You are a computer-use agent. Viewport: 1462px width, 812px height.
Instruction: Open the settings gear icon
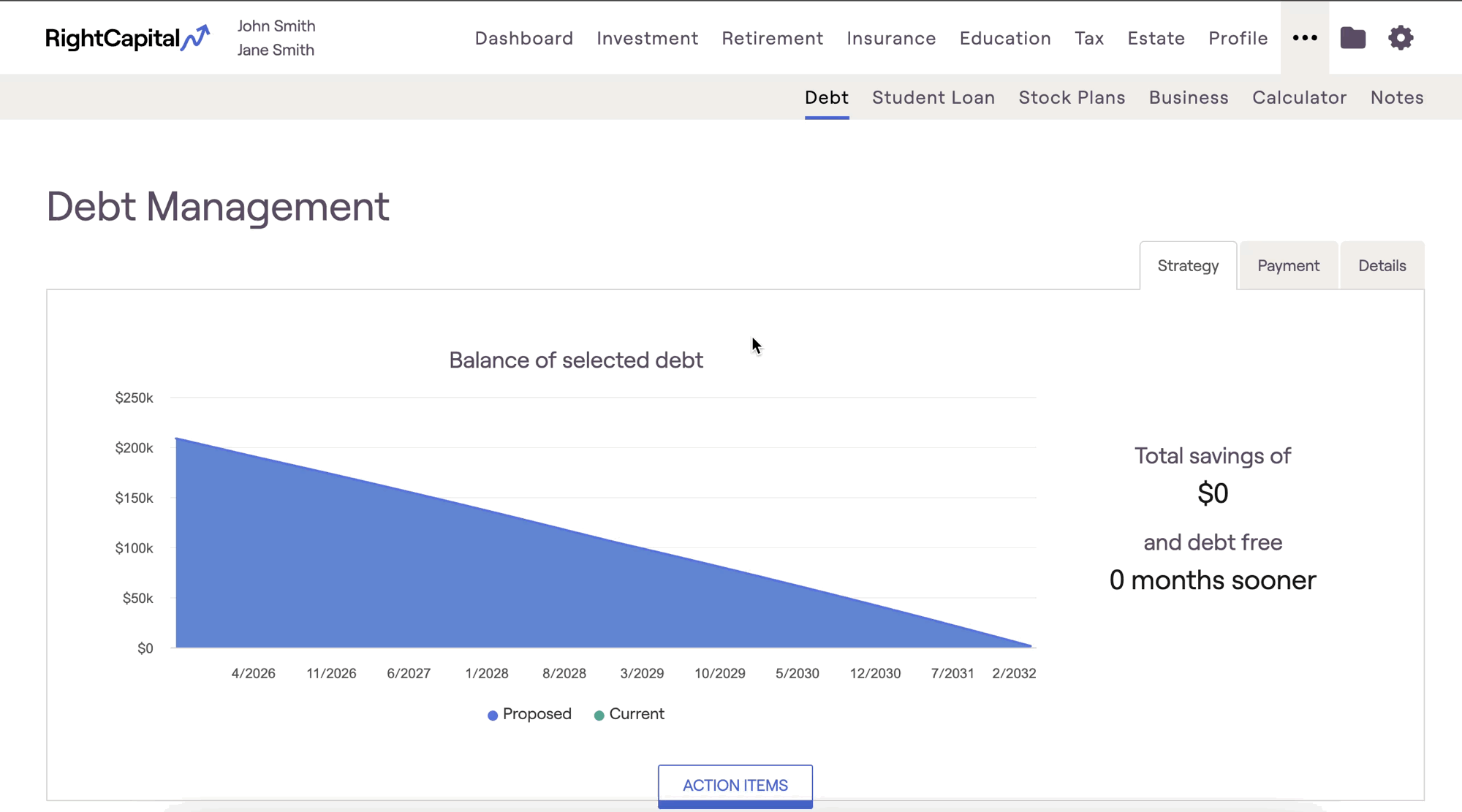(1401, 38)
